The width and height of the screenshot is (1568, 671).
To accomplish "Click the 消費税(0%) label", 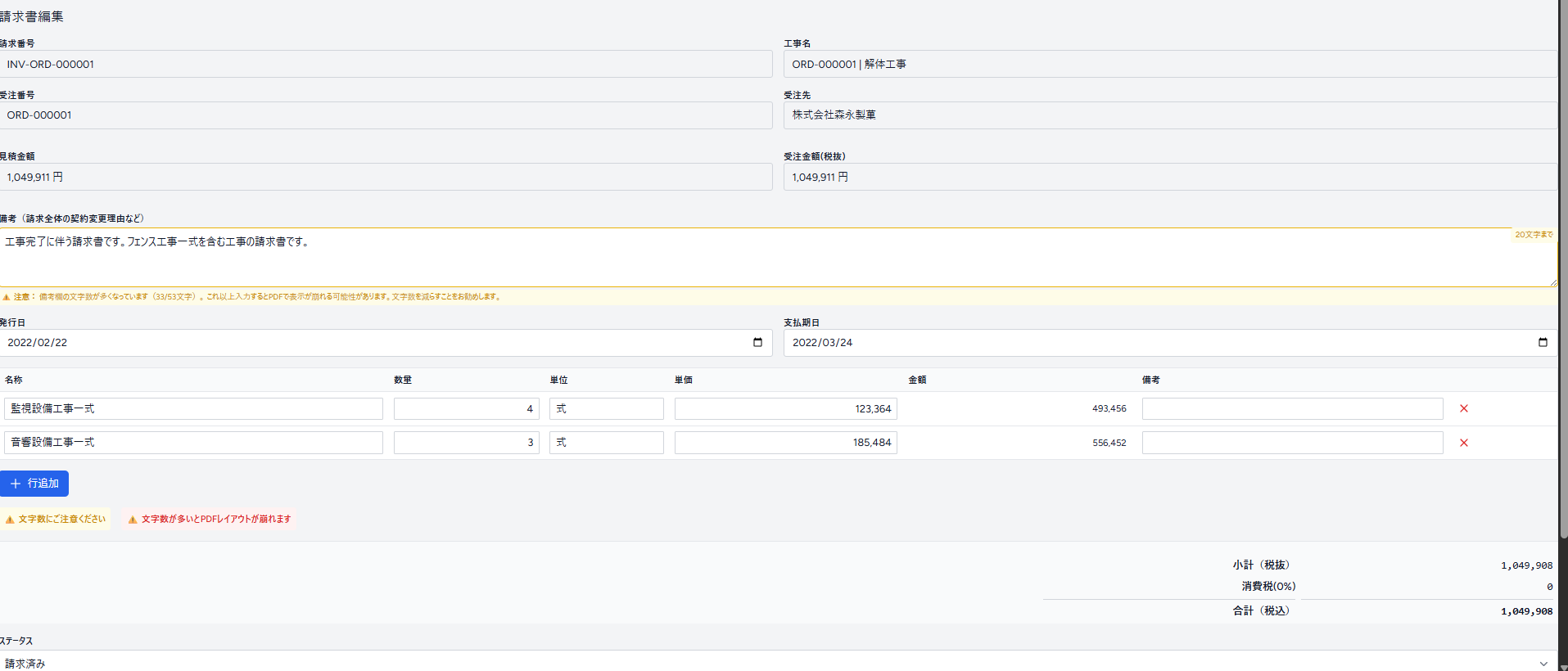I will pos(1268,586).
